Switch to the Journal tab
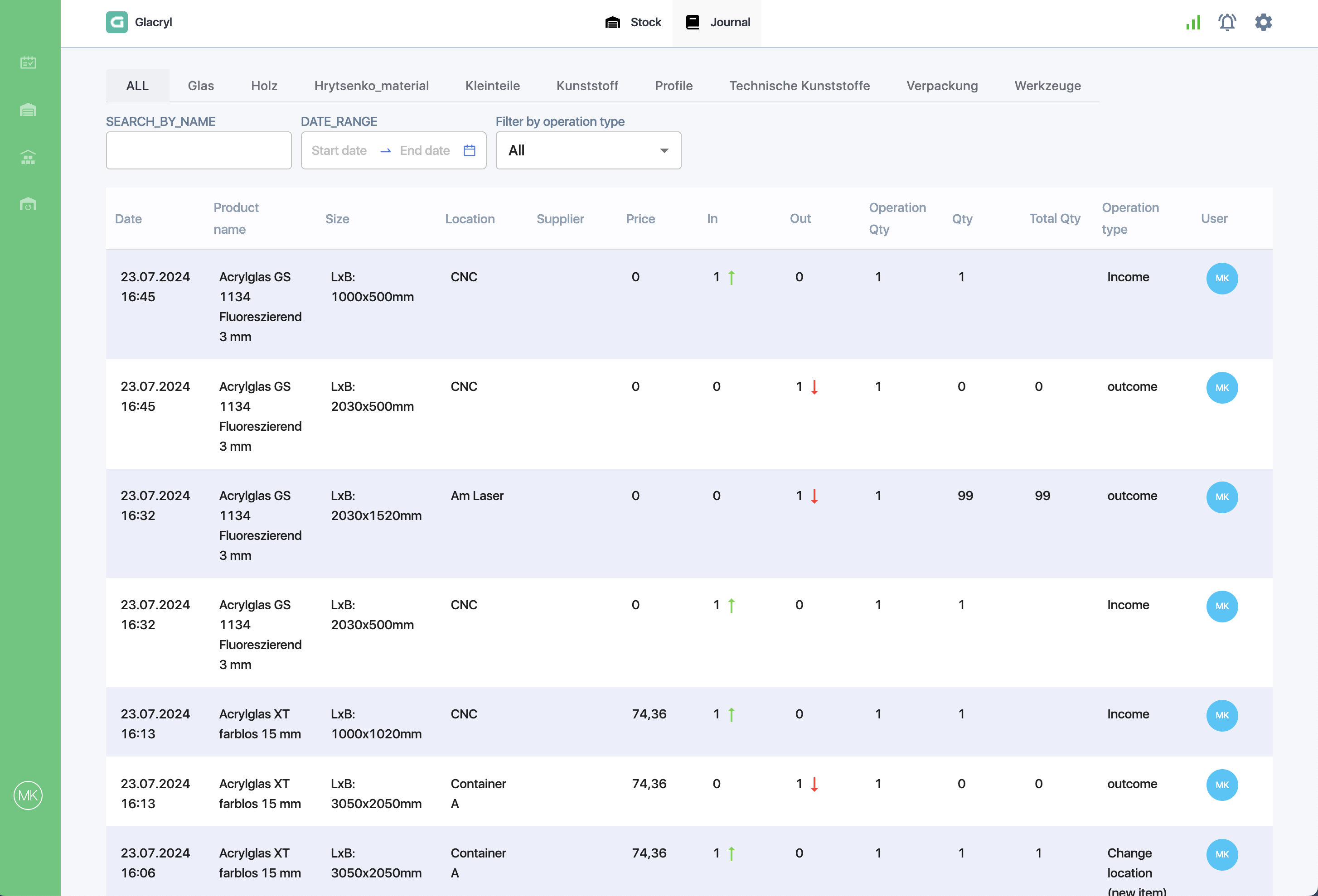 tap(717, 22)
